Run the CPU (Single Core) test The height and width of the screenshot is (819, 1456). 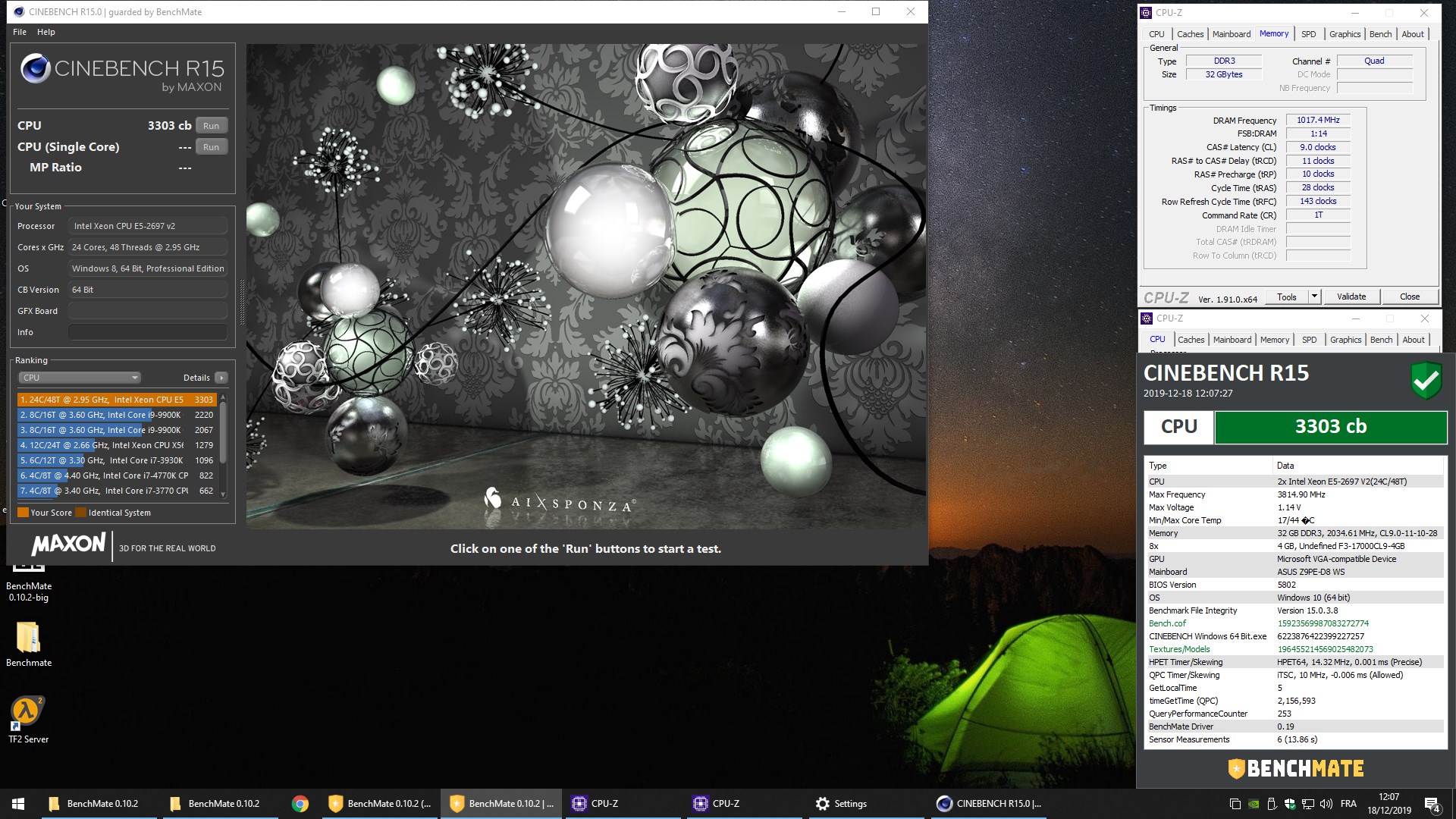(211, 147)
